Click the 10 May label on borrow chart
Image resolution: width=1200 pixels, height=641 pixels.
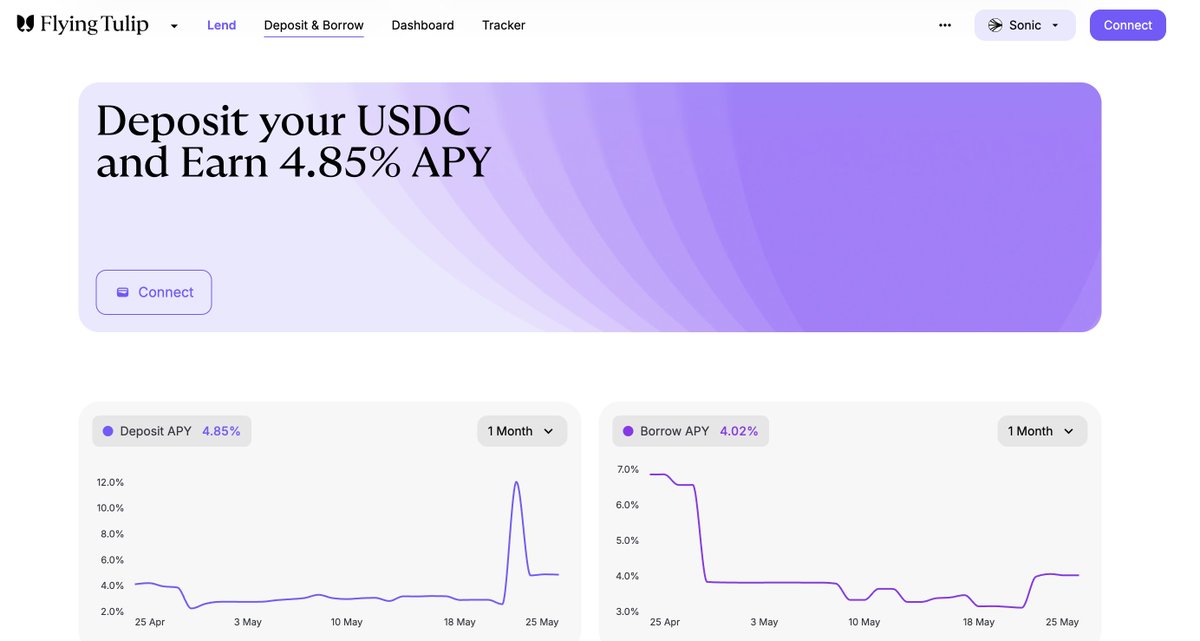coord(864,622)
